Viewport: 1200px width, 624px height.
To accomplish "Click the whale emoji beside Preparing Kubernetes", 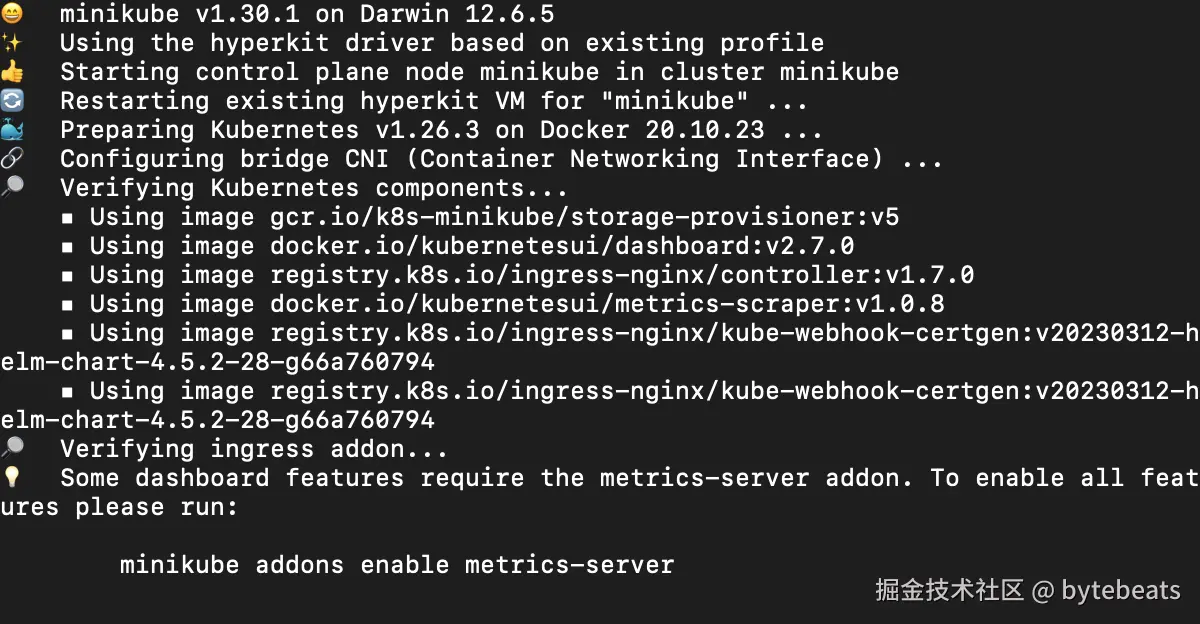I will tap(11, 130).
